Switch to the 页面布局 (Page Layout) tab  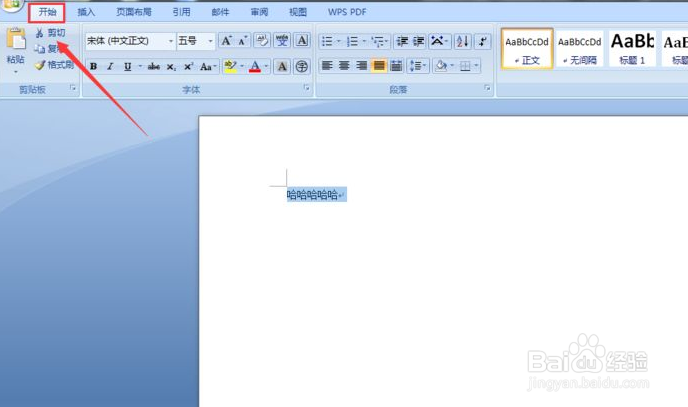point(134,12)
